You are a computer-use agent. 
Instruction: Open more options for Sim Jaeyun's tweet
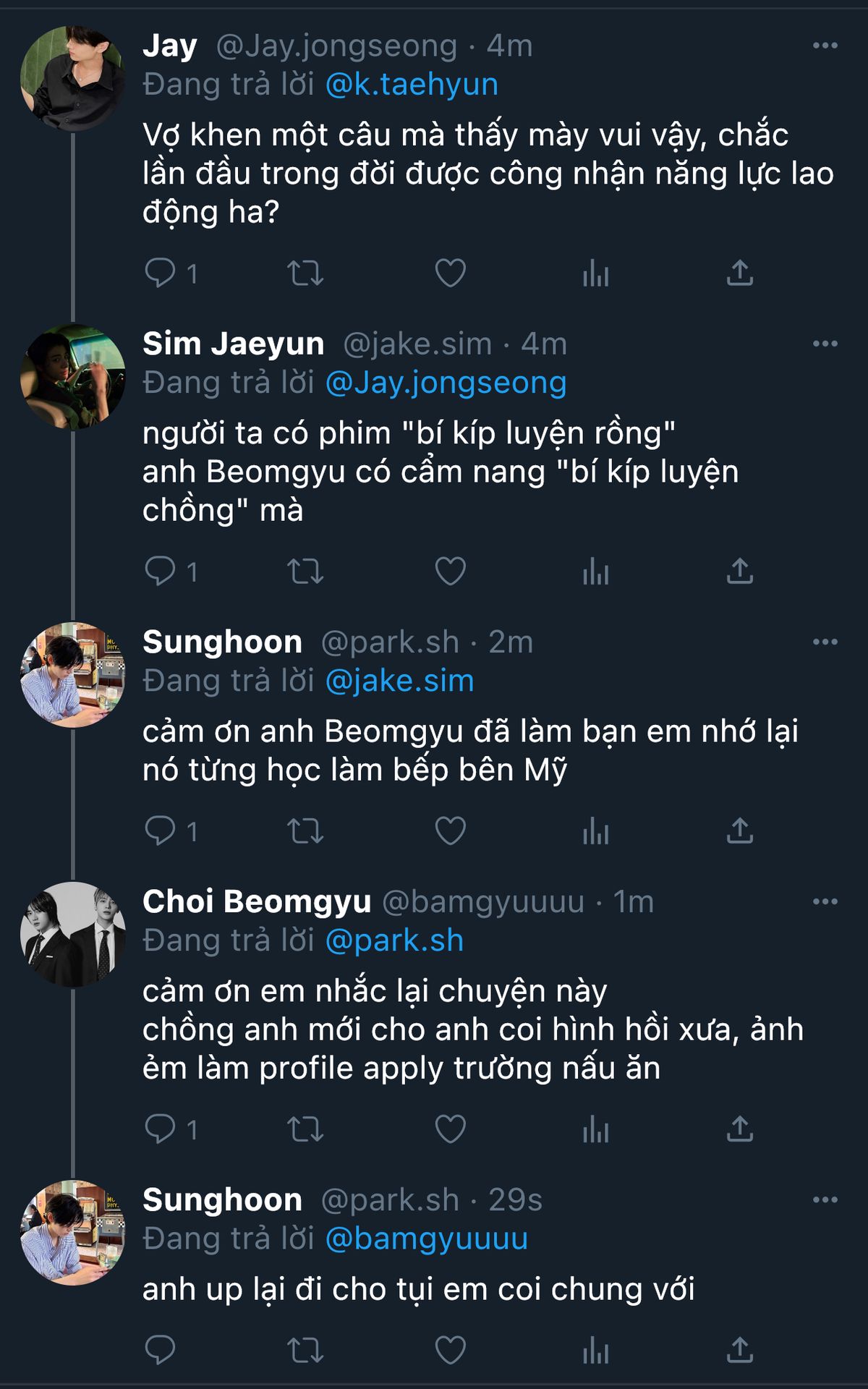click(825, 344)
